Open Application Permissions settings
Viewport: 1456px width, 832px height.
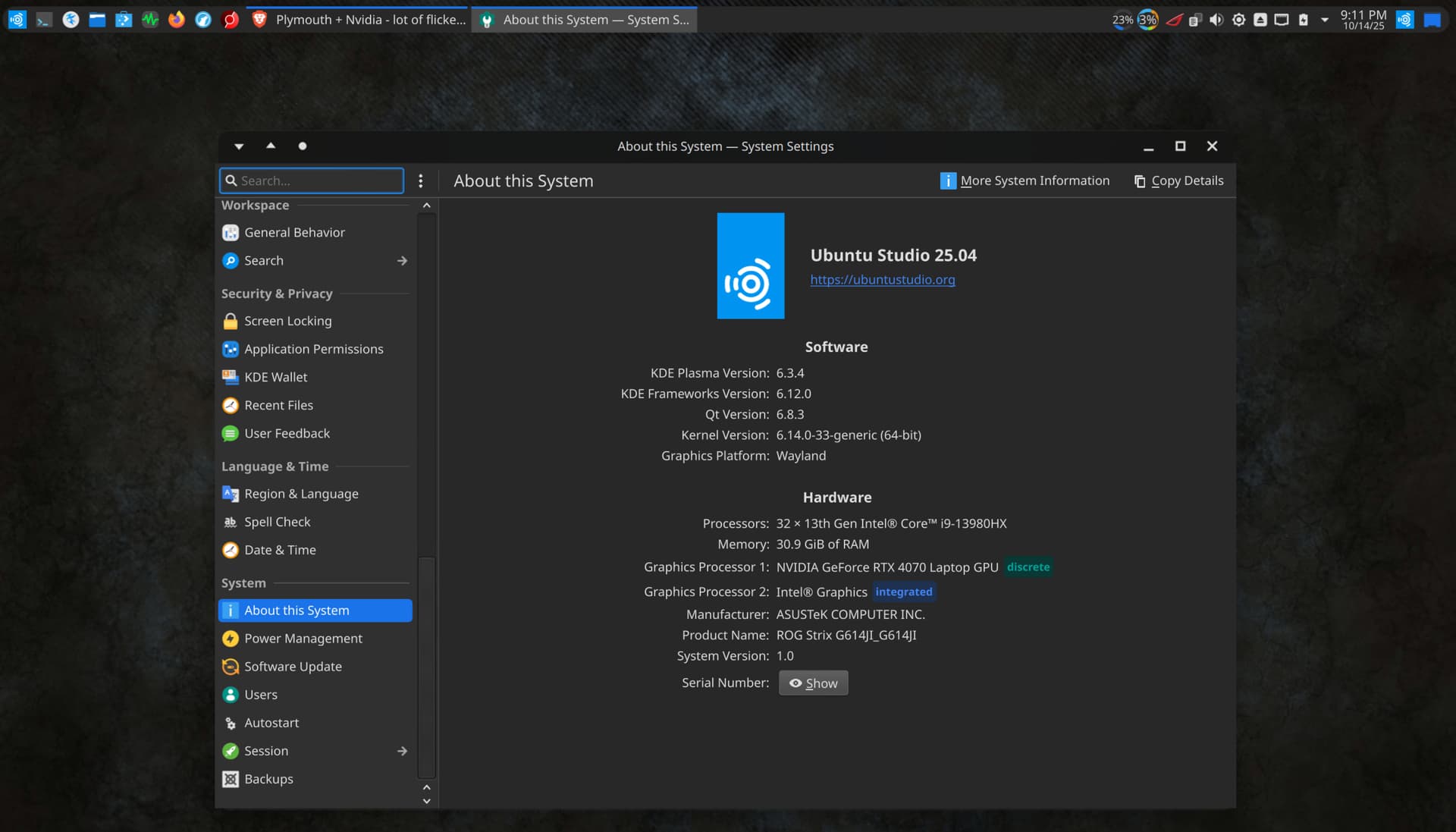(x=313, y=349)
